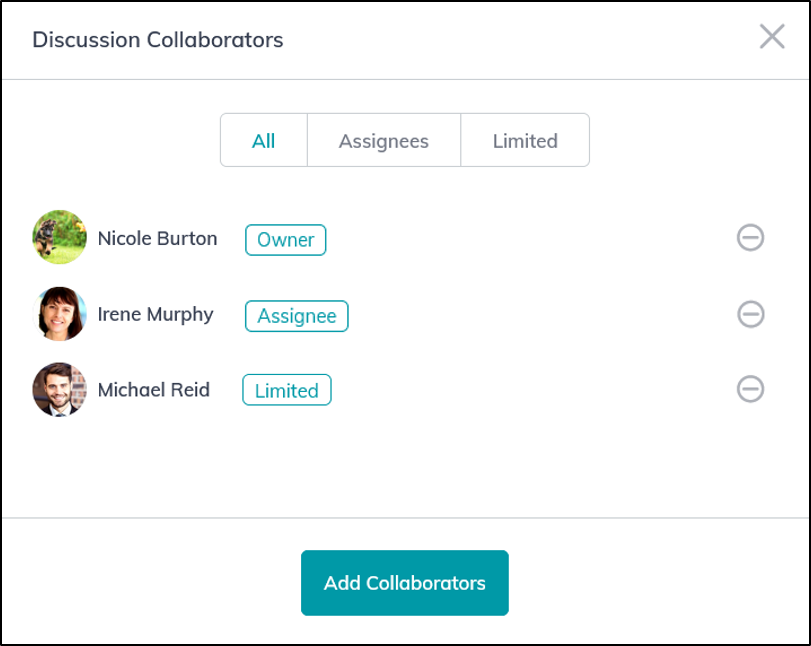
Task: Switch to the Limited filter tab
Action: tap(525, 140)
